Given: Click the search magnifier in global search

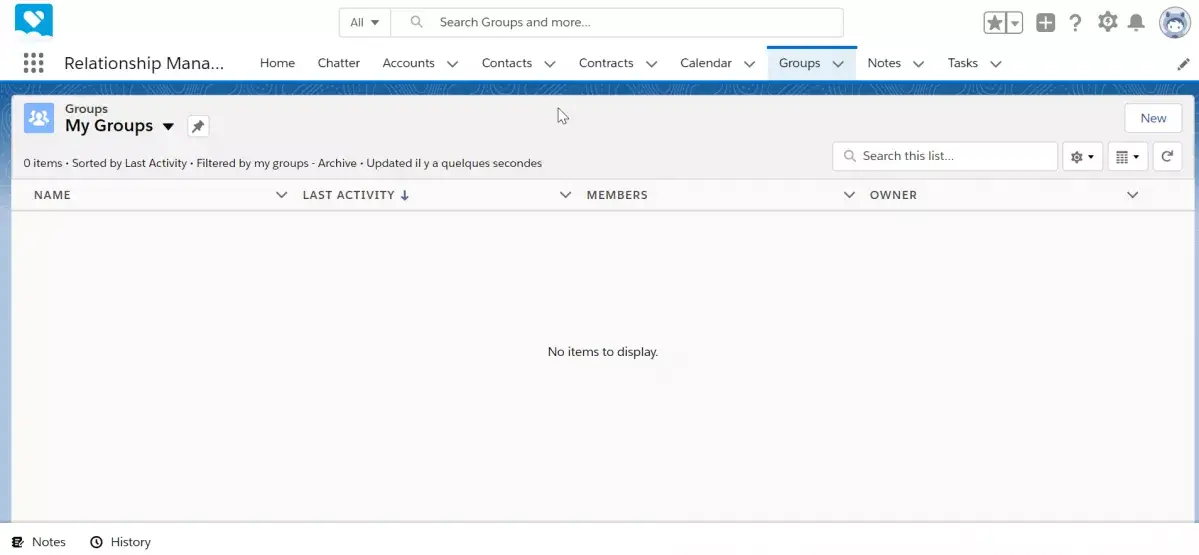Looking at the screenshot, I should pyautogui.click(x=417, y=22).
